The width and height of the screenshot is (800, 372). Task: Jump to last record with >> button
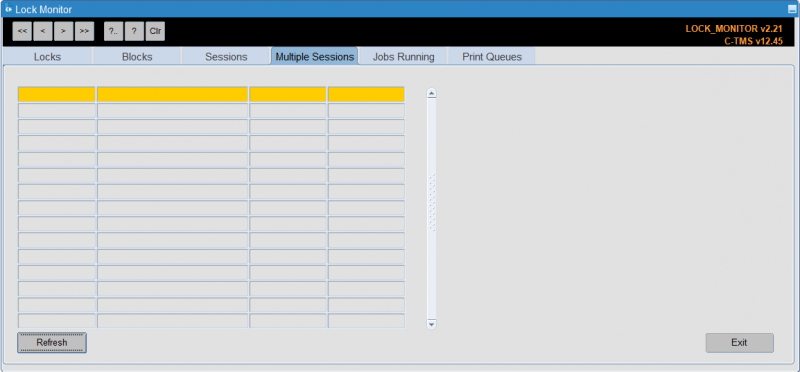click(x=84, y=31)
